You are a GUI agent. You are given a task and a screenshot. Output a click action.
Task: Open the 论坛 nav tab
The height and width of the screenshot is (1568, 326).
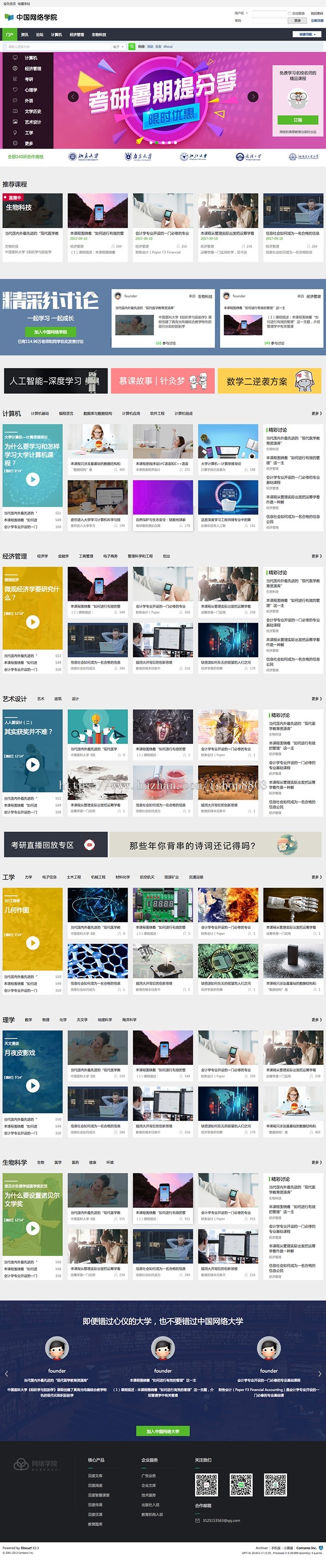click(40, 34)
